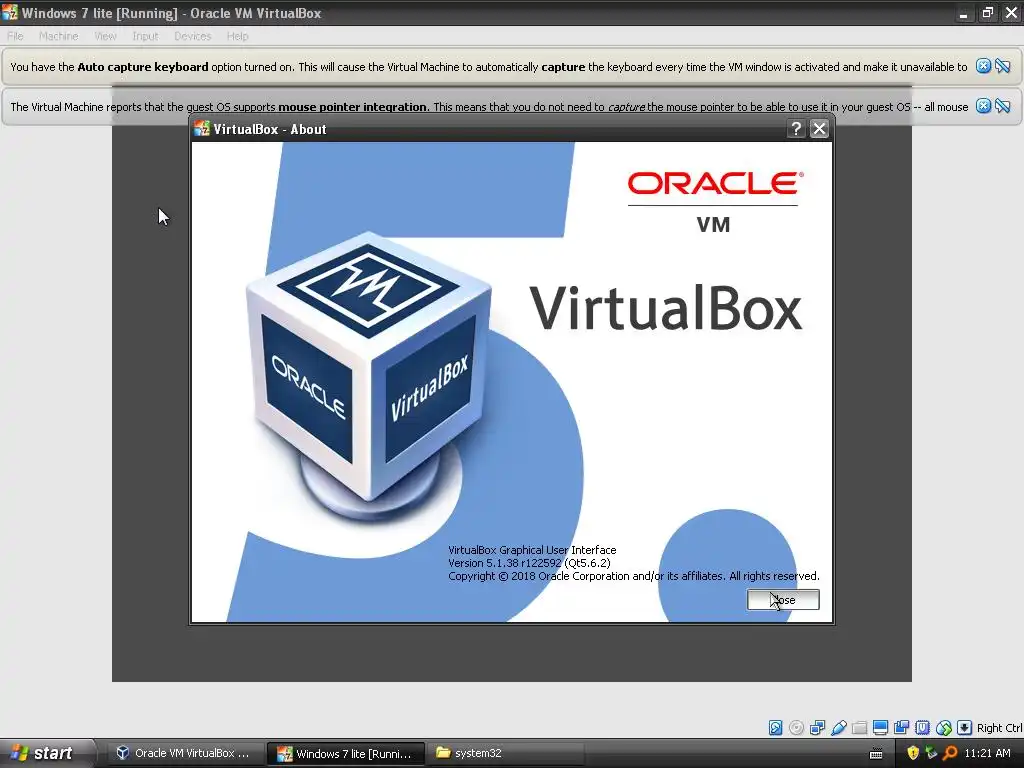Open the View menu
1024x768 pixels.
pos(105,36)
